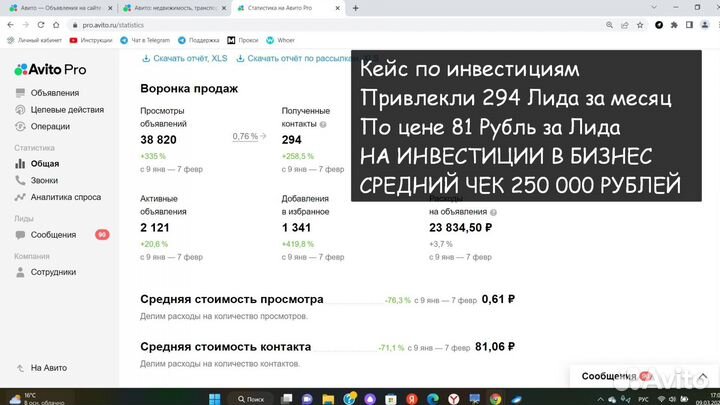The height and width of the screenshot is (405, 720).
Task: Click the 38 820 views value
Action: [158, 140]
